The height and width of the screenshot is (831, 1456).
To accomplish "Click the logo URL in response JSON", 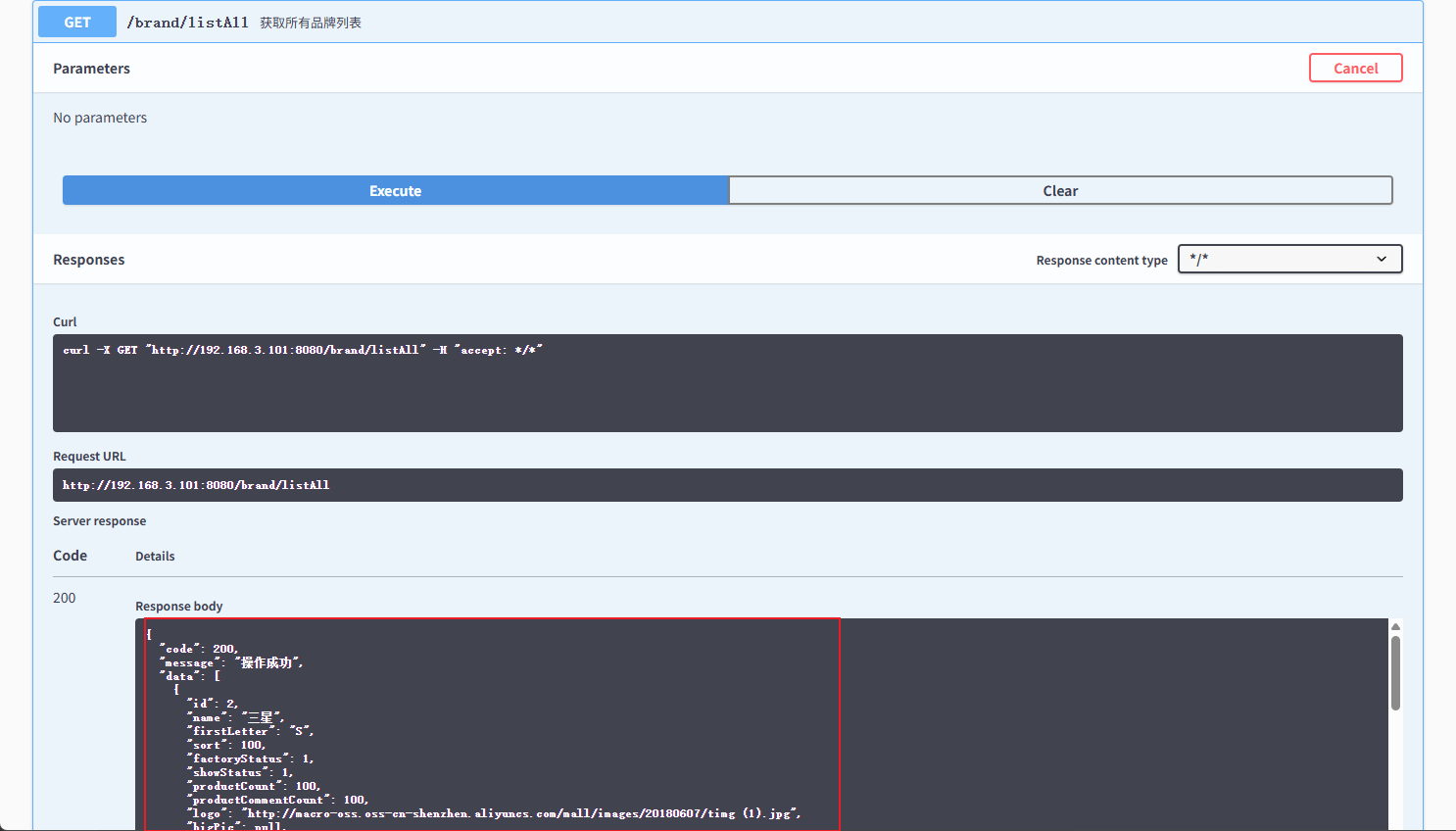I will click(x=522, y=813).
